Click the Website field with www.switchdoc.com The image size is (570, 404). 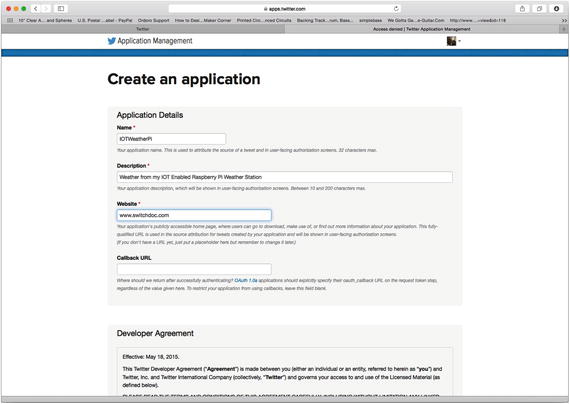(x=194, y=215)
